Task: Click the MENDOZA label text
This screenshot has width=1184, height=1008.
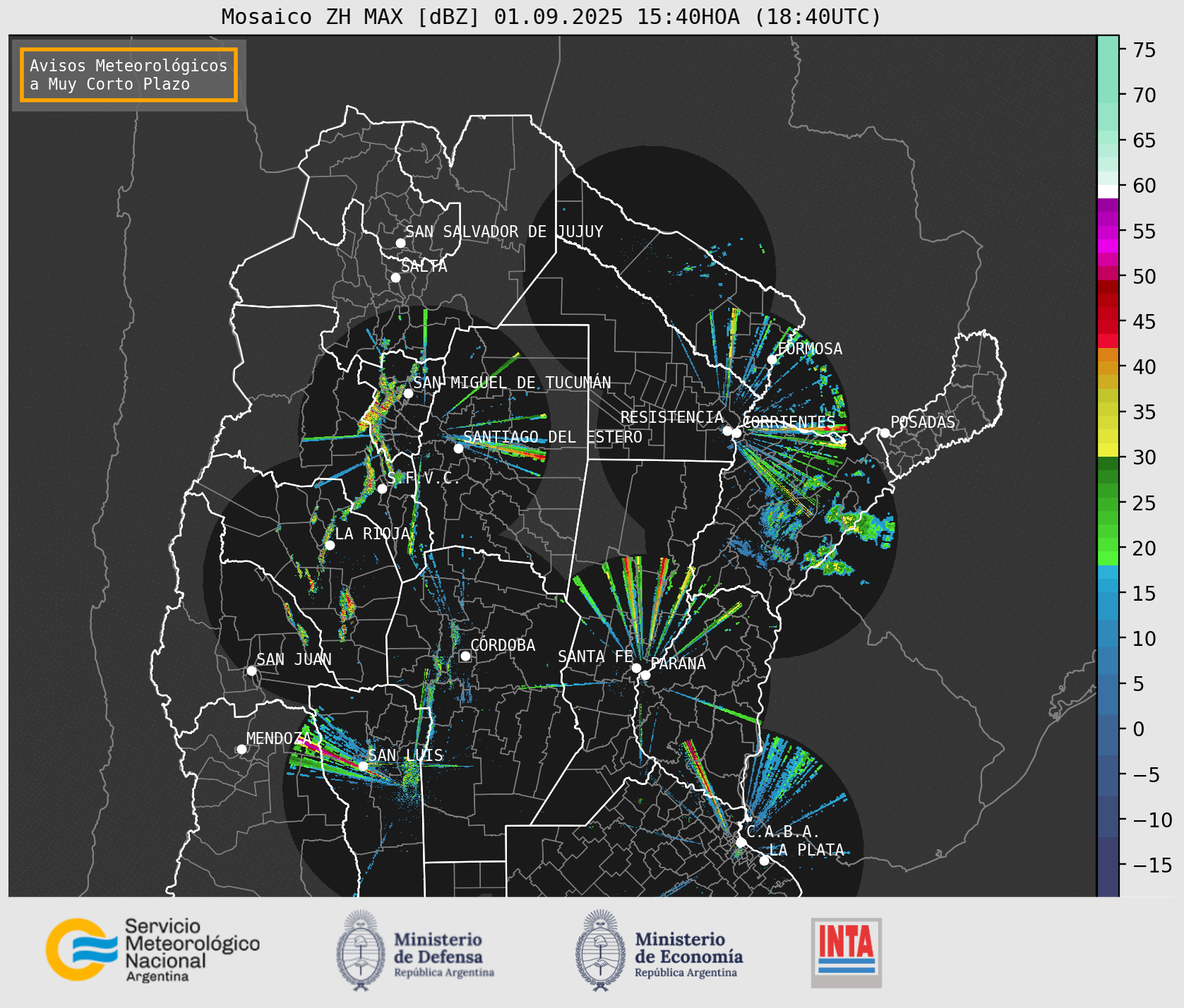Action: pyautogui.click(x=278, y=738)
